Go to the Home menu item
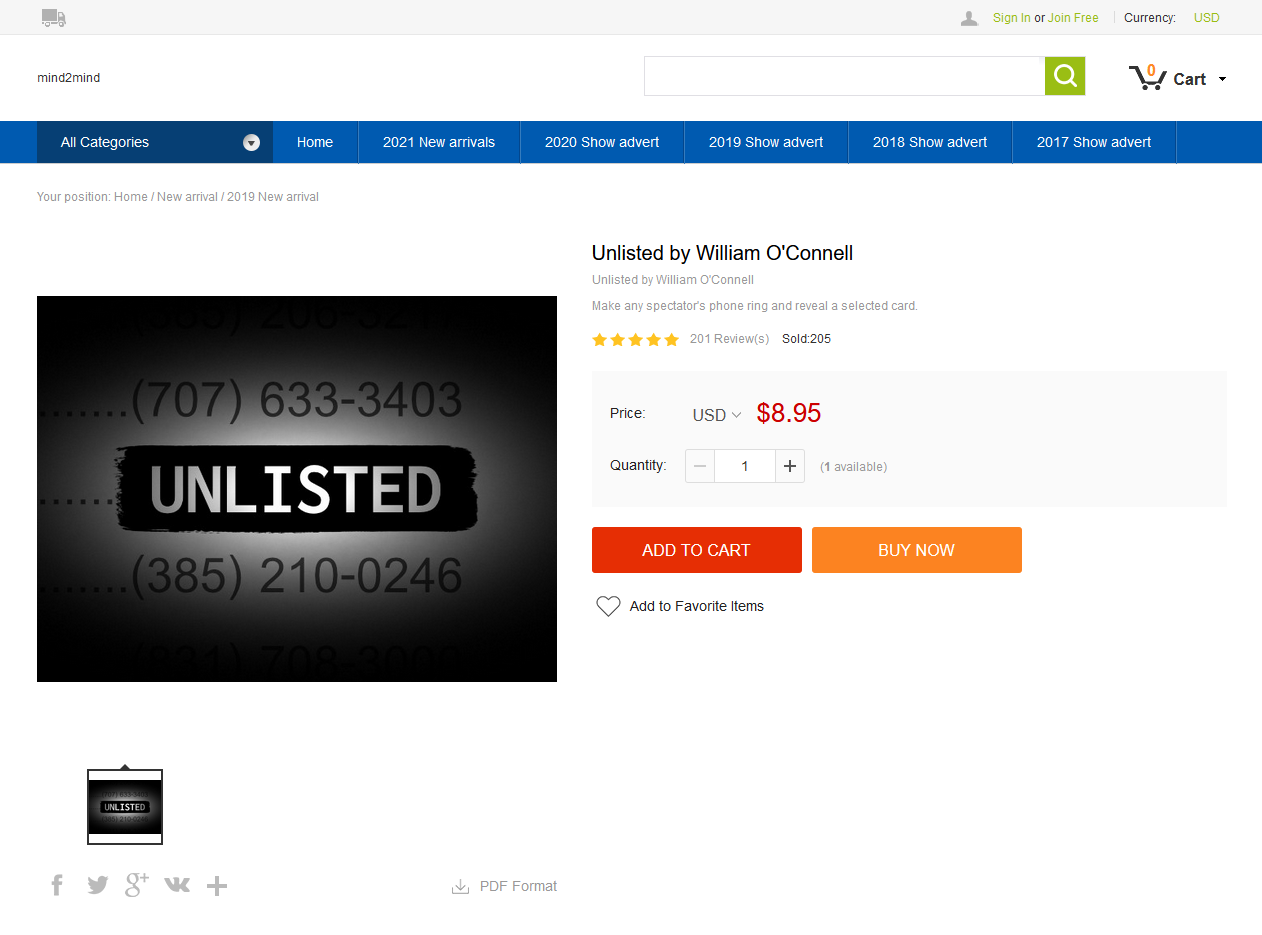 [315, 142]
